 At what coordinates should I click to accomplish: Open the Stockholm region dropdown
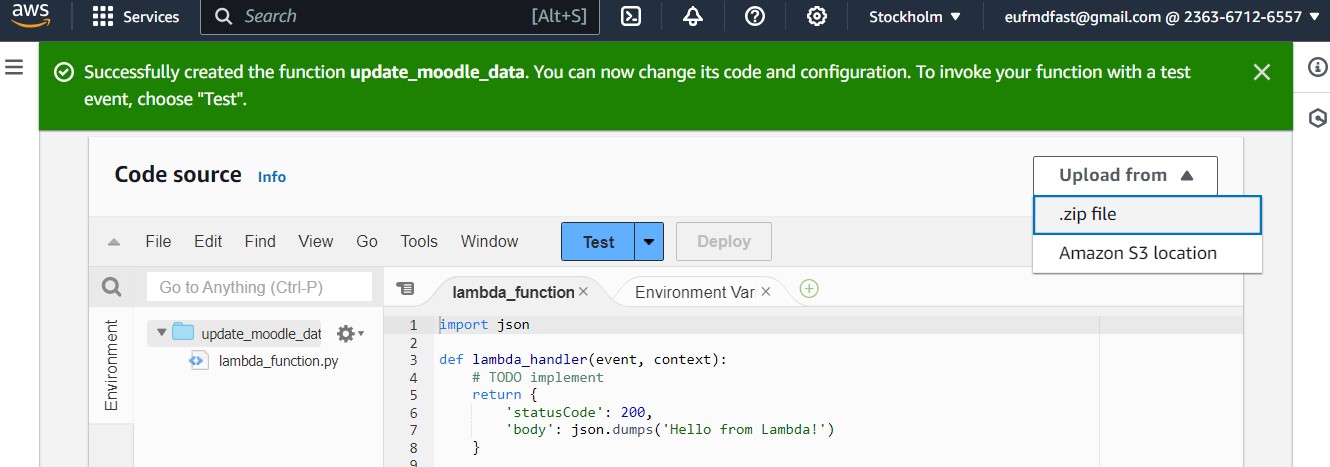pos(915,17)
